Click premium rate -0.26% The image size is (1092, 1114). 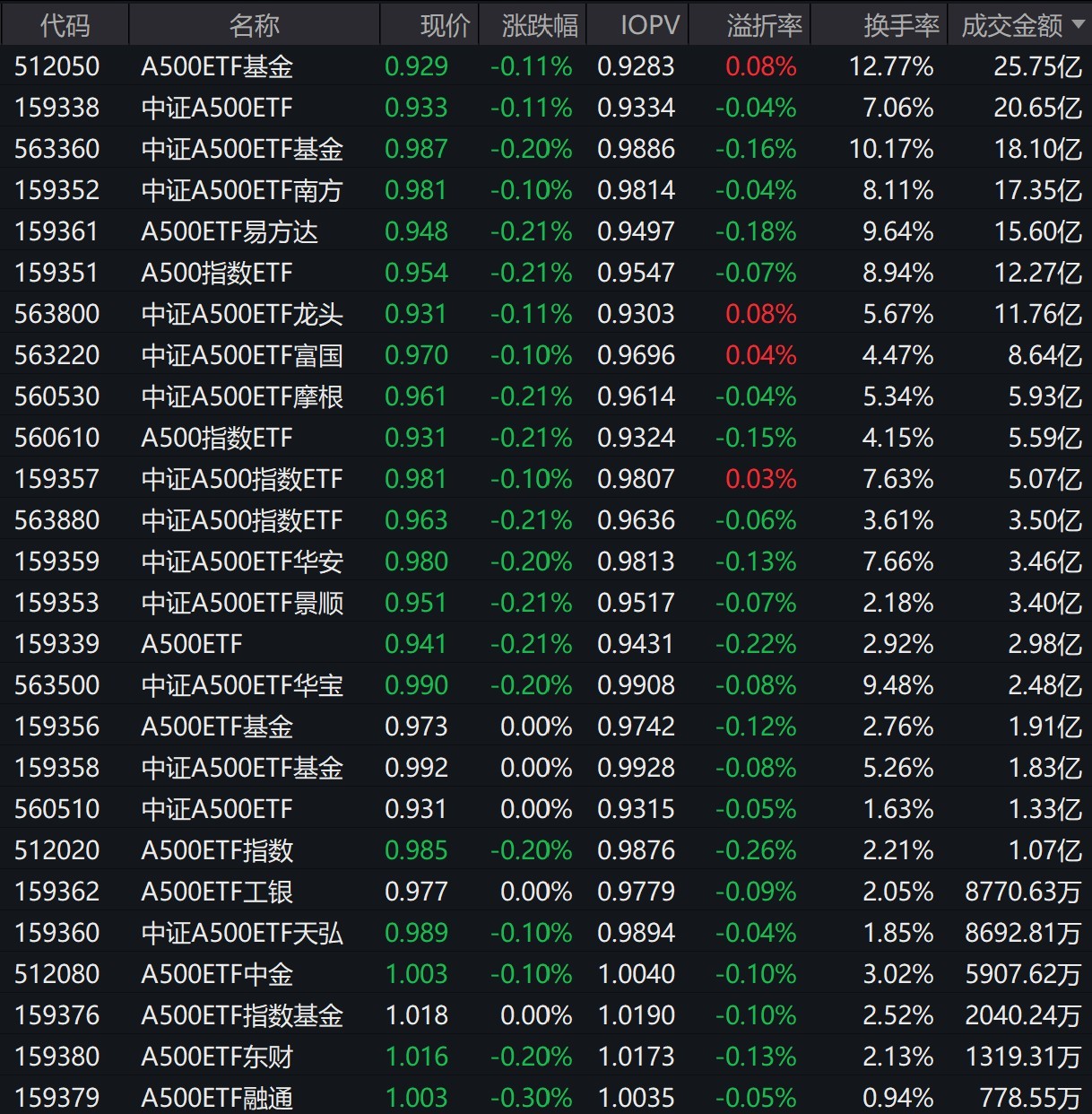tap(756, 850)
